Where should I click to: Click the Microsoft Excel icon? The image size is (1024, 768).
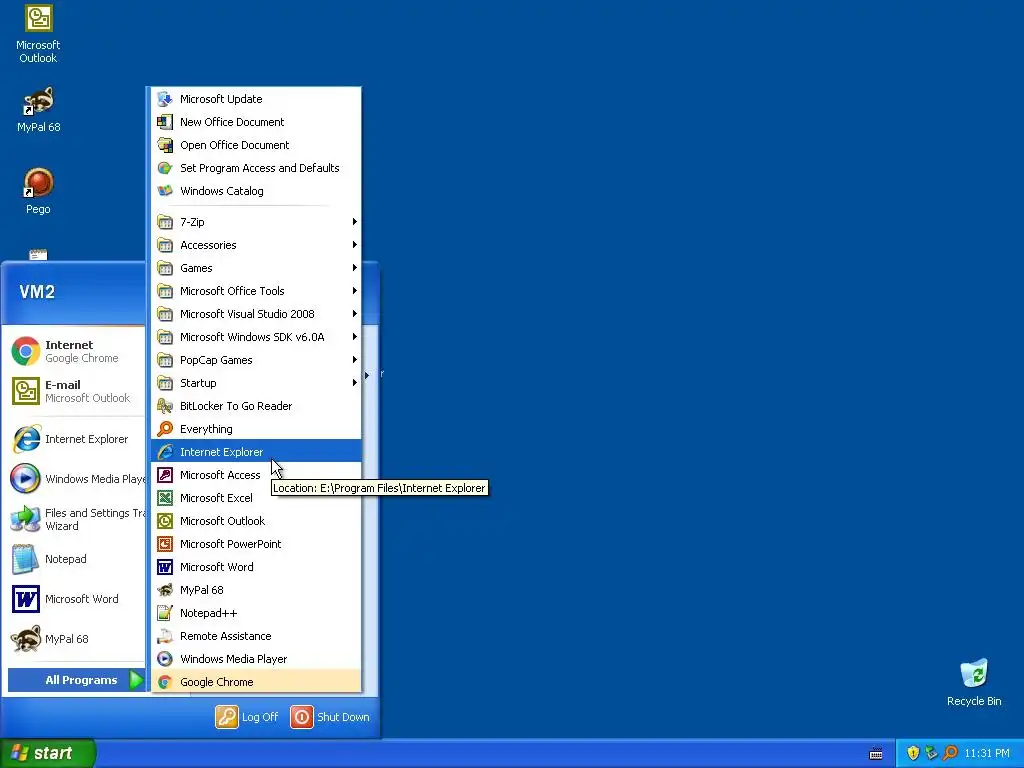[165, 498]
